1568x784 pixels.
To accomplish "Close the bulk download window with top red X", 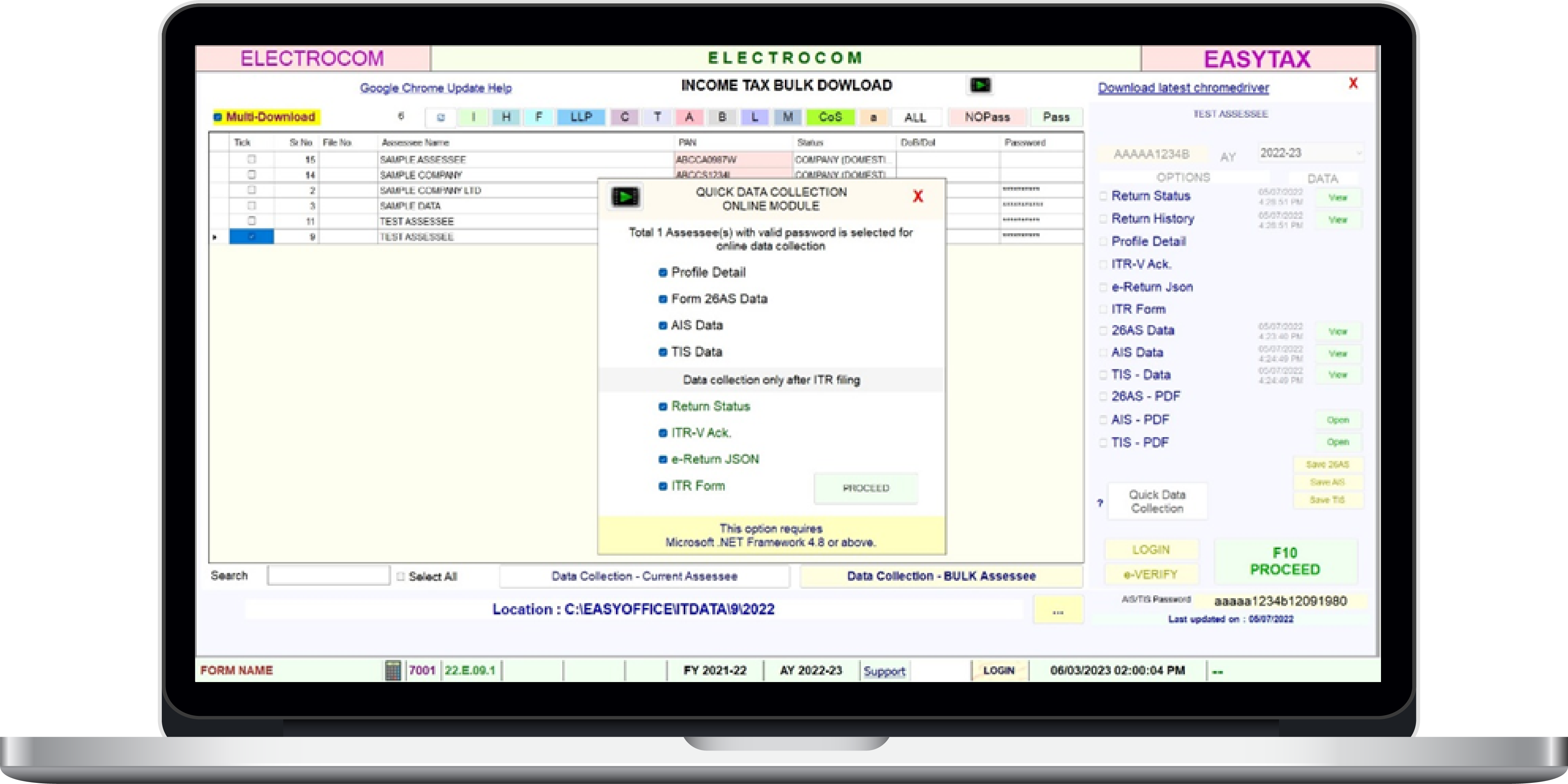I will coord(1352,84).
